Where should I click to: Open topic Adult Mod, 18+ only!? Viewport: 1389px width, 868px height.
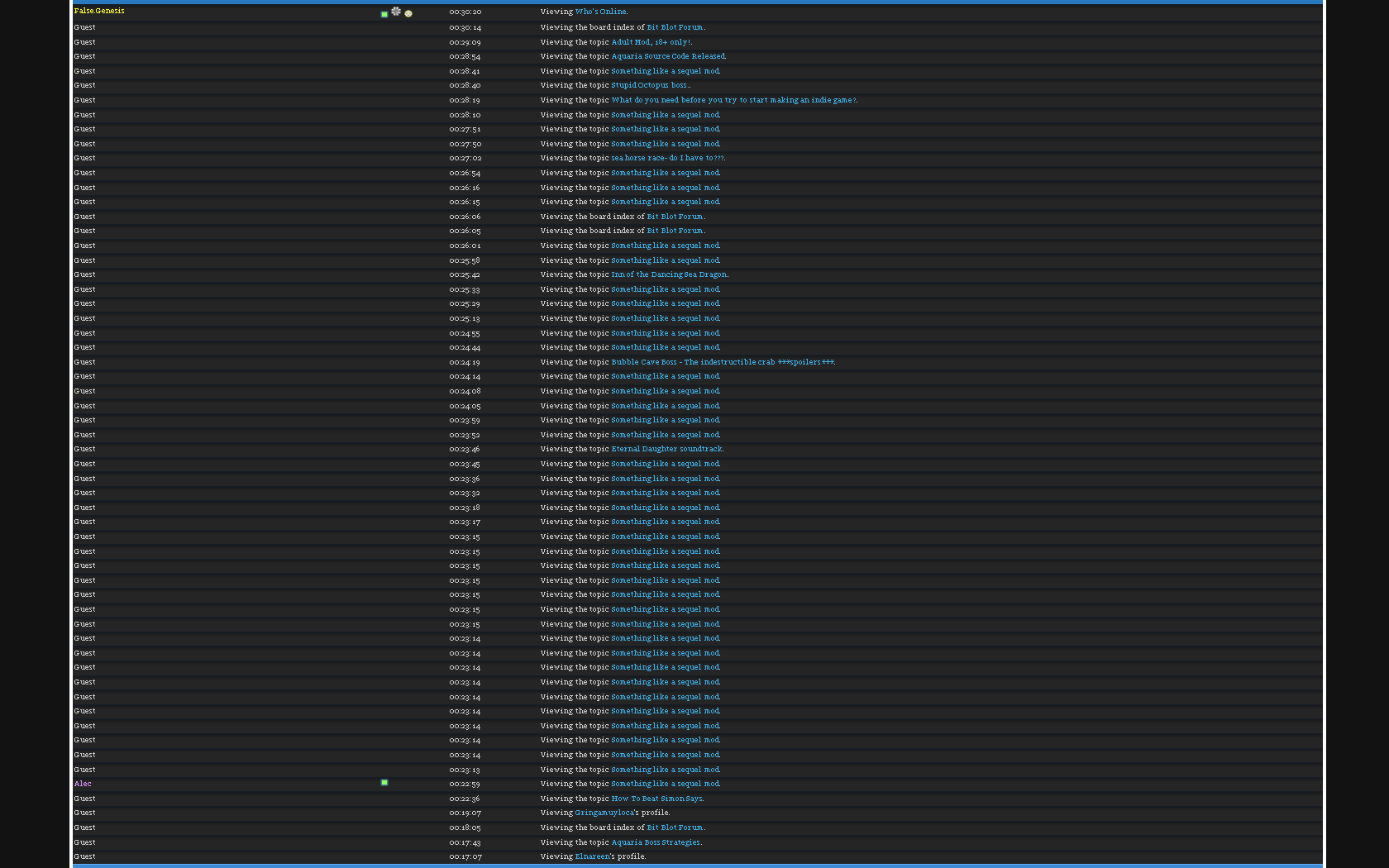click(652, 42)
